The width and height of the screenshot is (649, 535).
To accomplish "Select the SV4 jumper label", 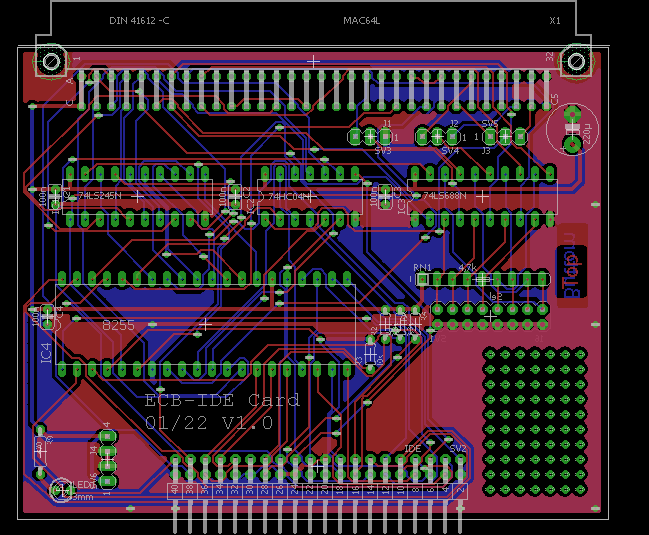I will pyautogui.click(x=450, y=150).
